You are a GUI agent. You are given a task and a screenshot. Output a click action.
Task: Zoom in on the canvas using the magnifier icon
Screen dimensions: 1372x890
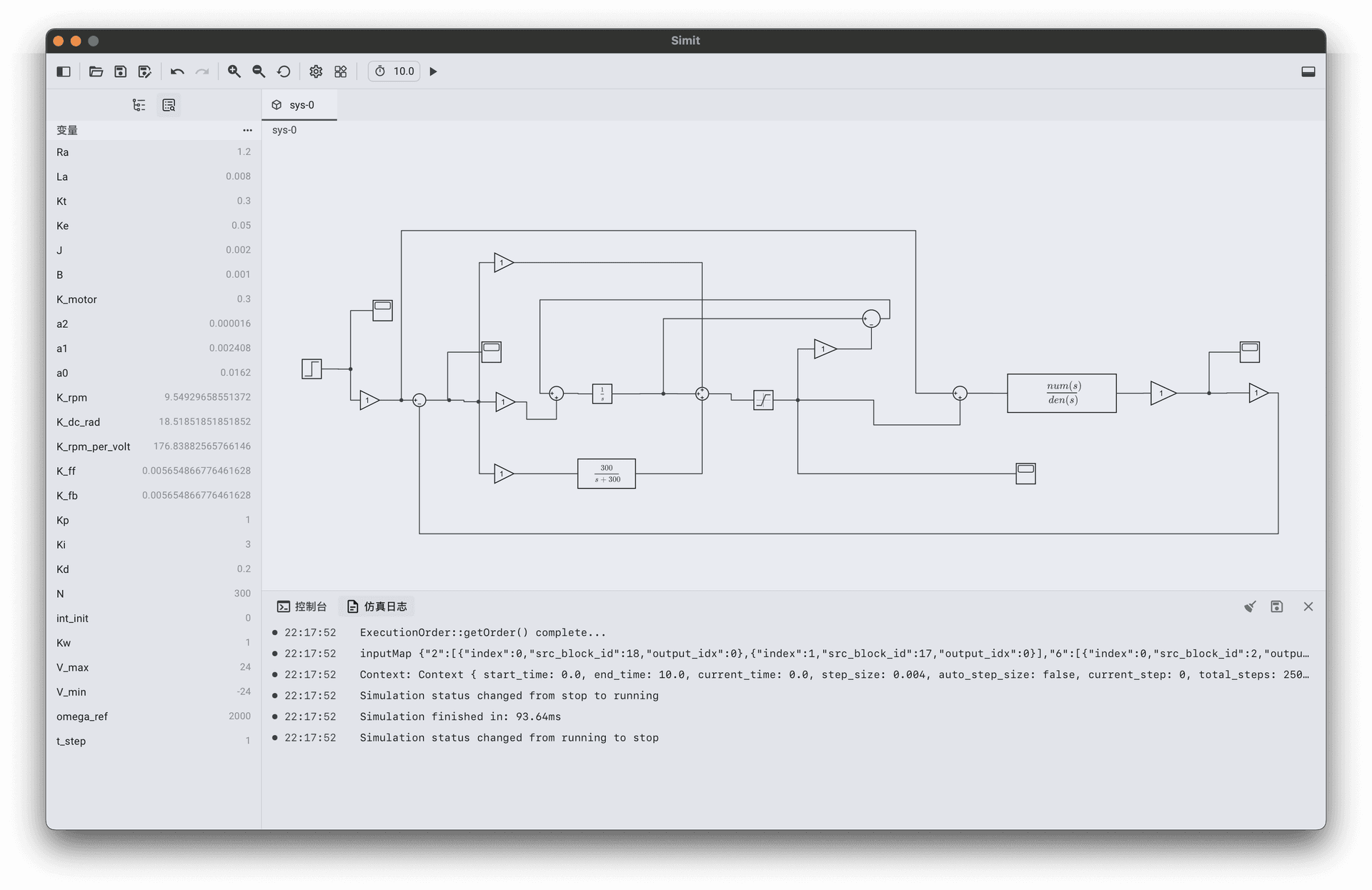point(234,71)
